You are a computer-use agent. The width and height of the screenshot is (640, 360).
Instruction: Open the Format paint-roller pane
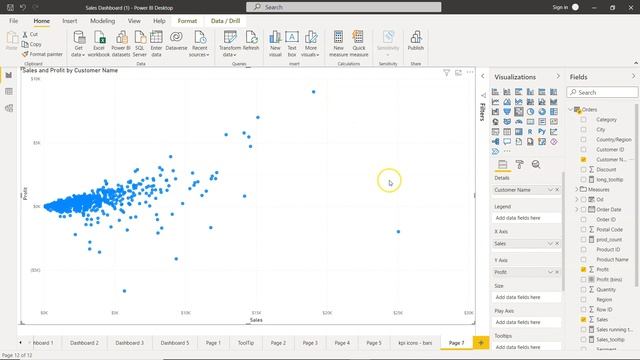tap(519, 164)
